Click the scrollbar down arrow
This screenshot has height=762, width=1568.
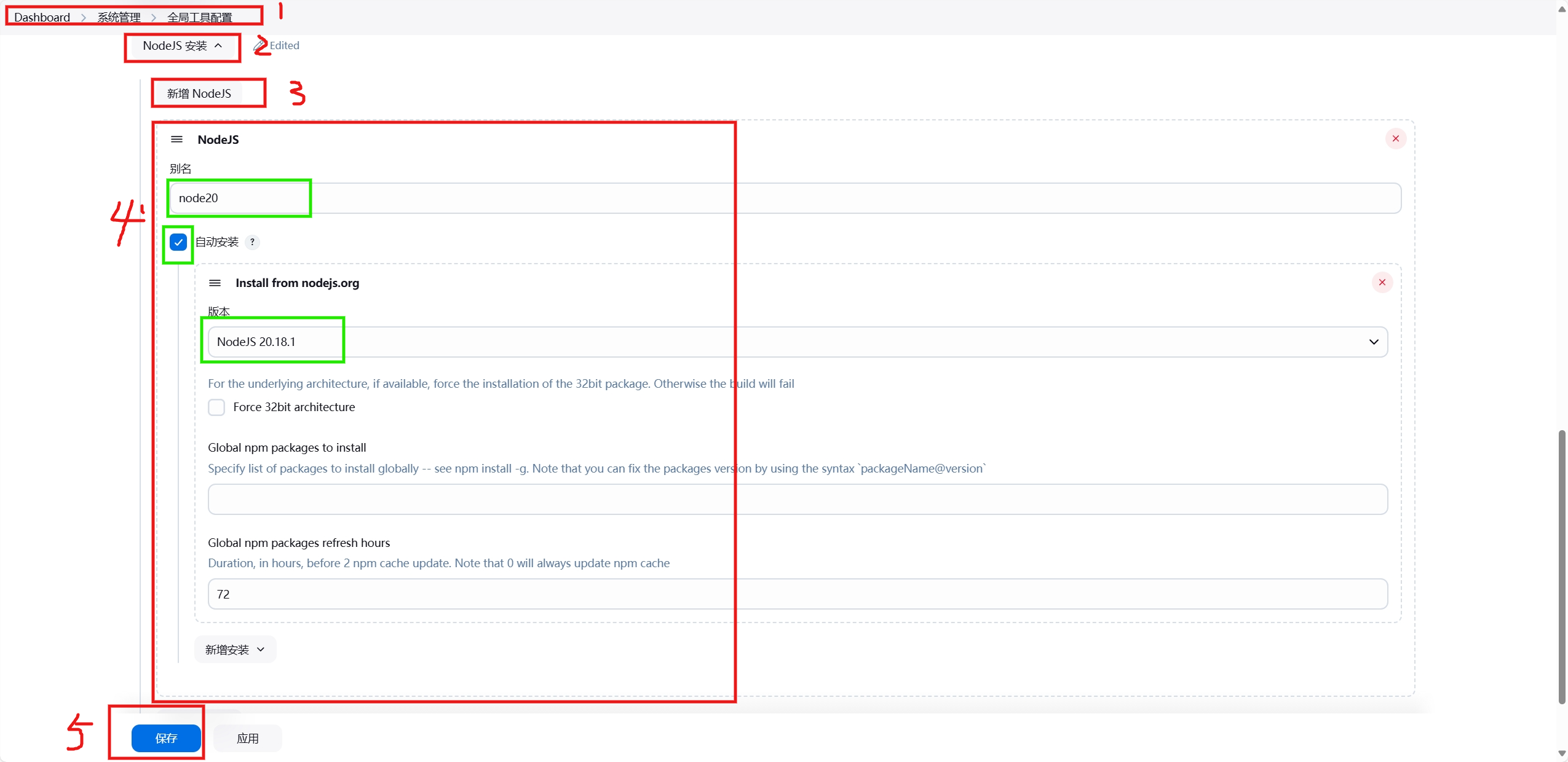coord(1561,753)
